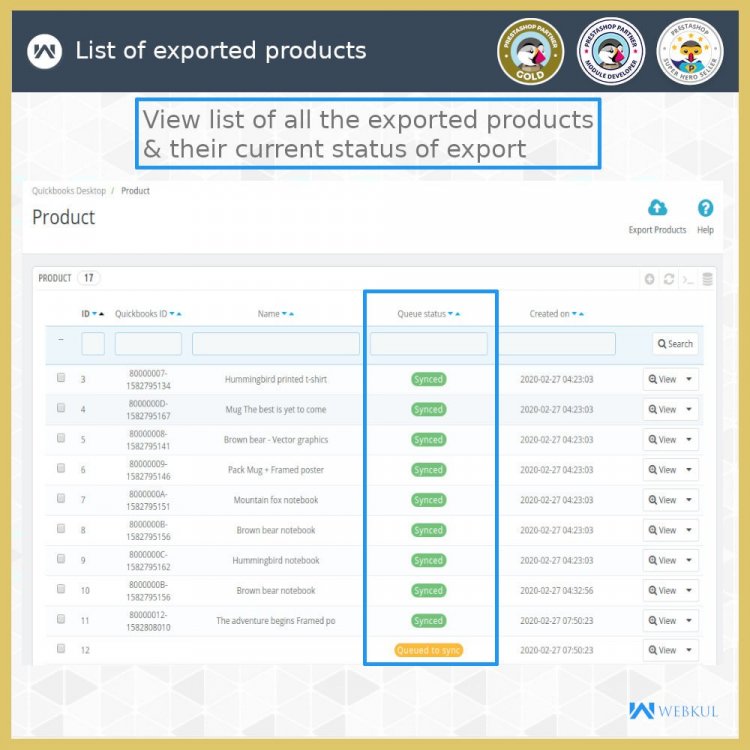Expand View dropdown arrow for product ID 11

(x=689, y=620)
